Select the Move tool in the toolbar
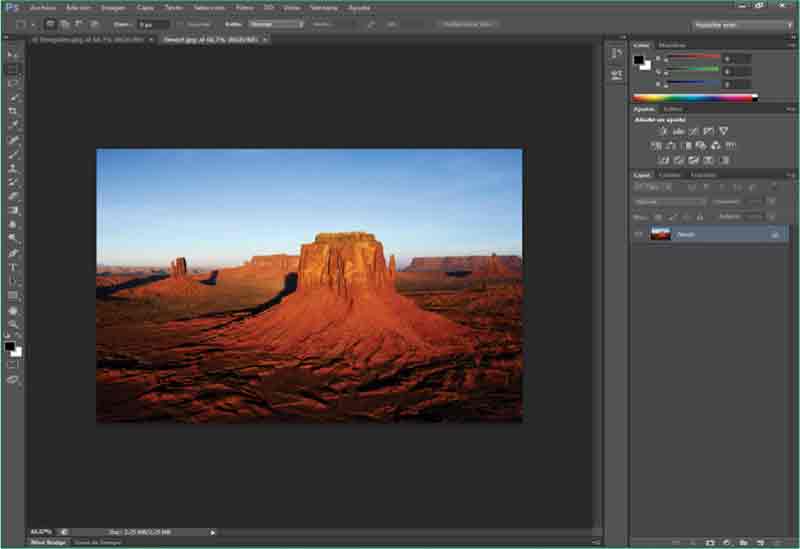Viewport: 800px width, 549px height. 13,55
